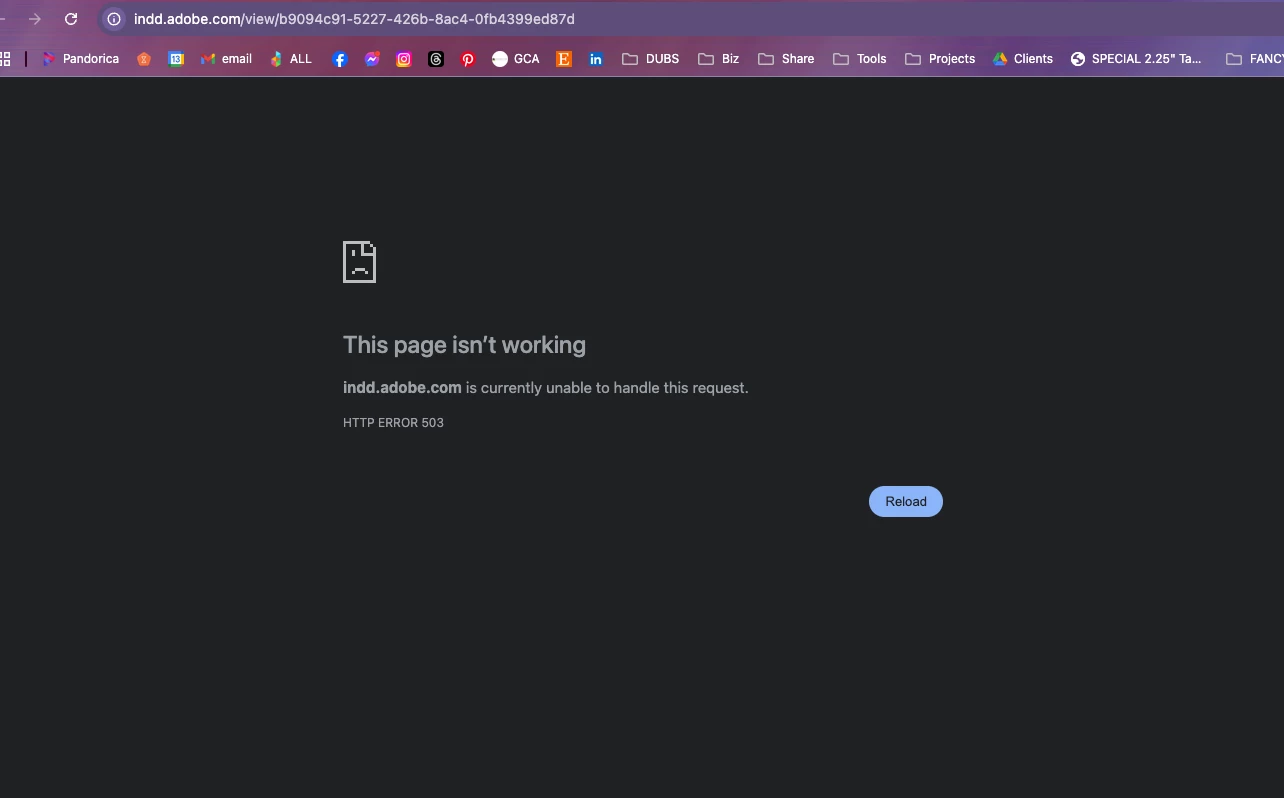
Task: Open the Facebook bookmark icon
Action: coord(340,59)
